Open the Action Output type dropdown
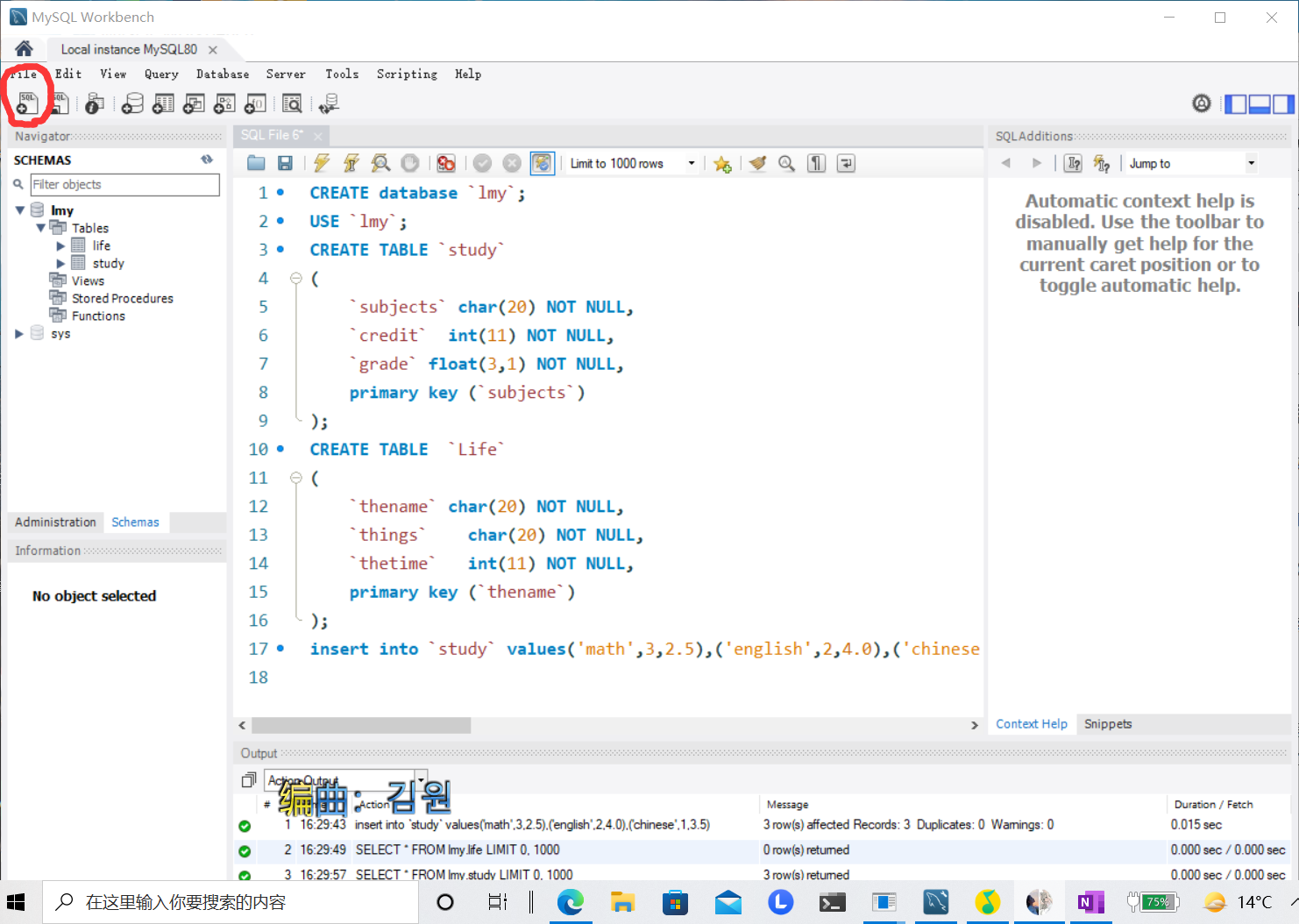Viewport: 1299px width, 924px height. click(x=421, y=779)
